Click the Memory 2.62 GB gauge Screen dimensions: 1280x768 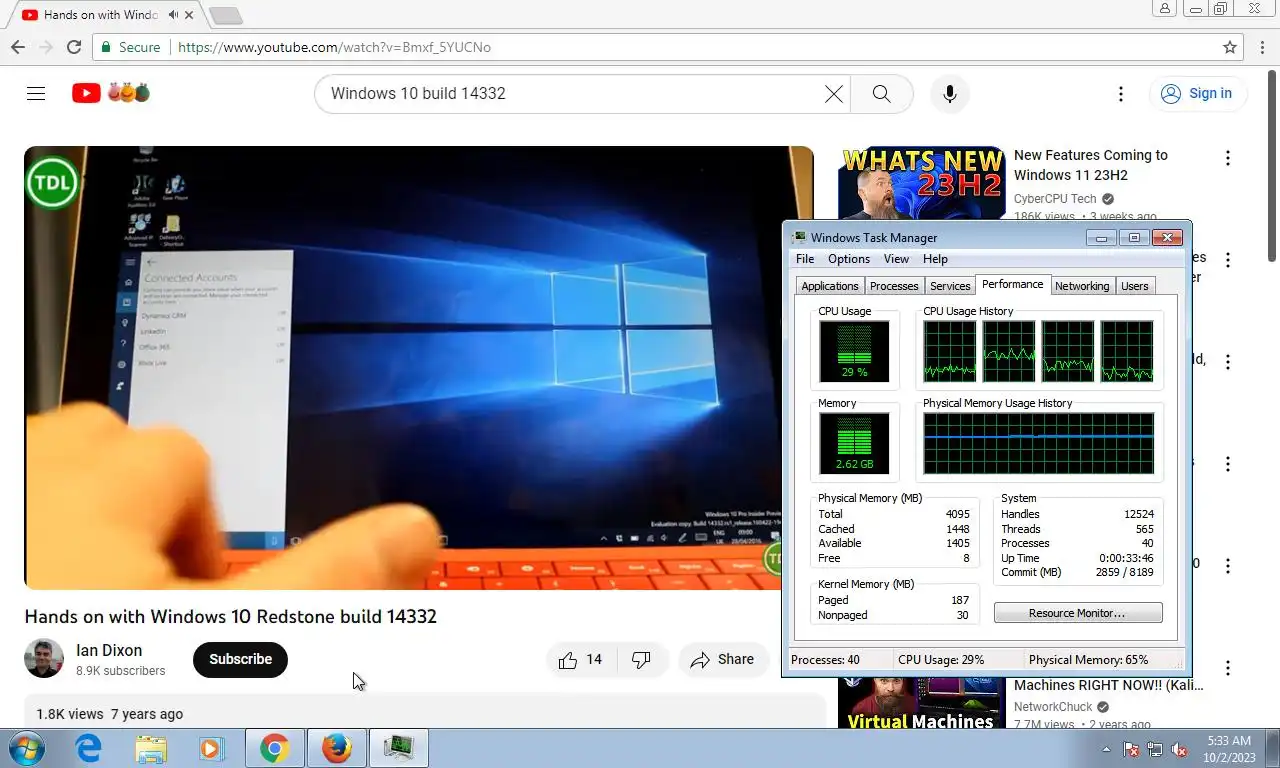click(854, 443)
